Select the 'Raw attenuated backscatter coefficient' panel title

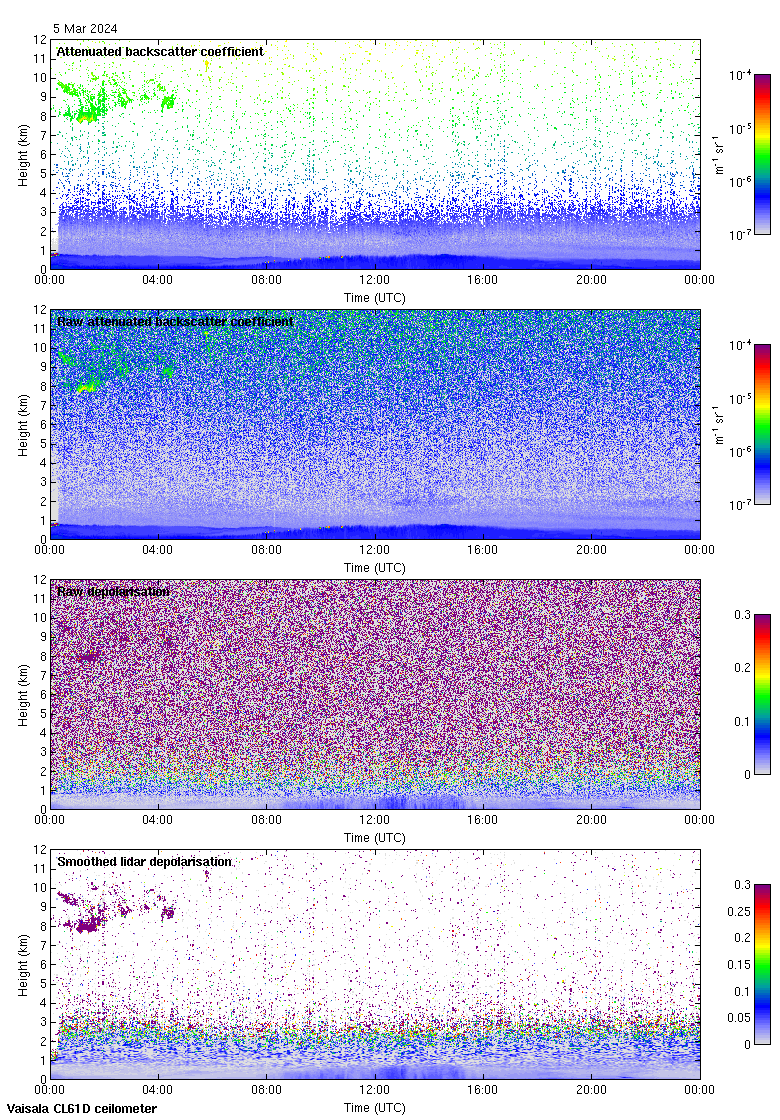point(175,321)
